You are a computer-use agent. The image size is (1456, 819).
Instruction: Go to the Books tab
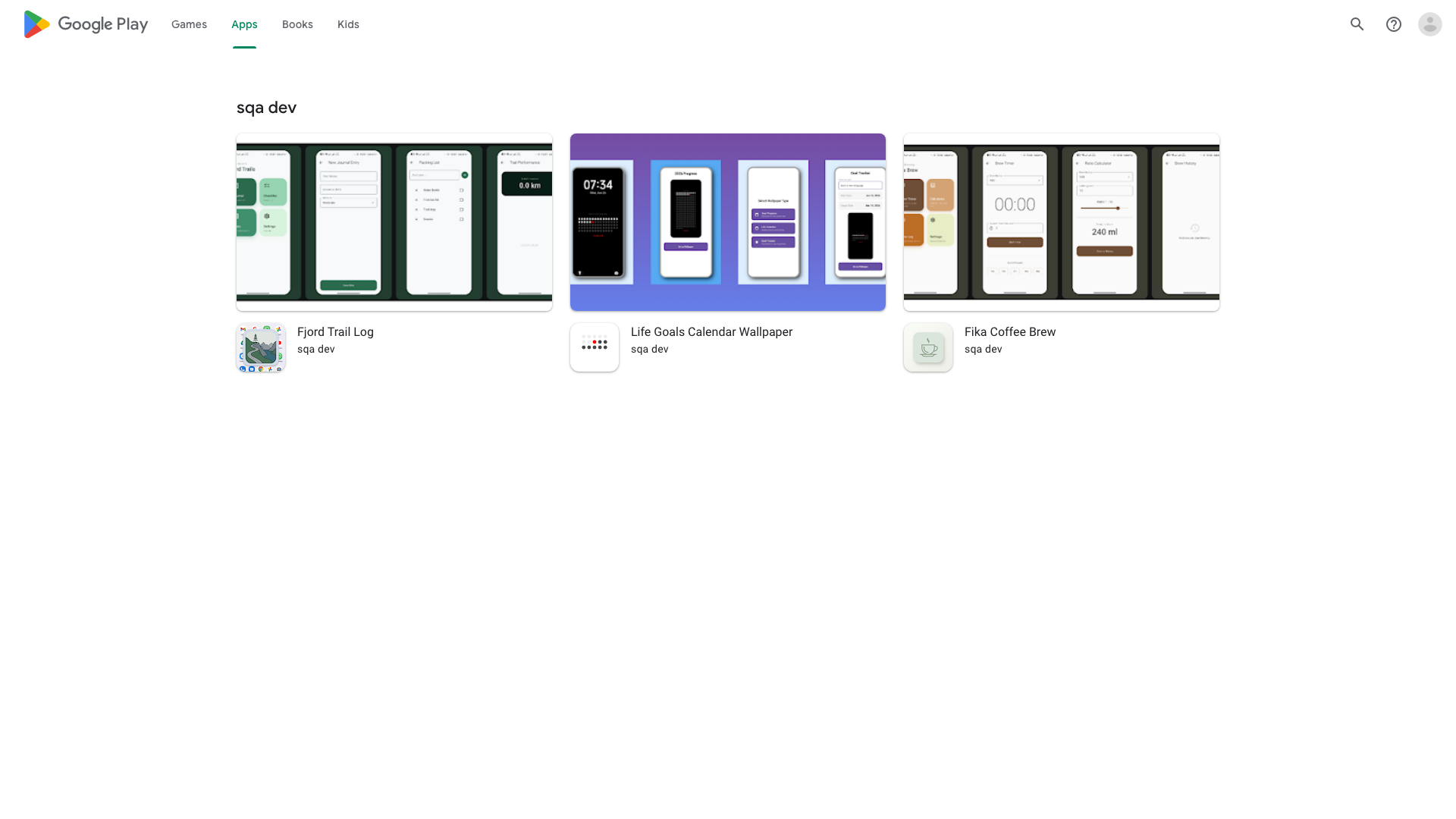297,24
